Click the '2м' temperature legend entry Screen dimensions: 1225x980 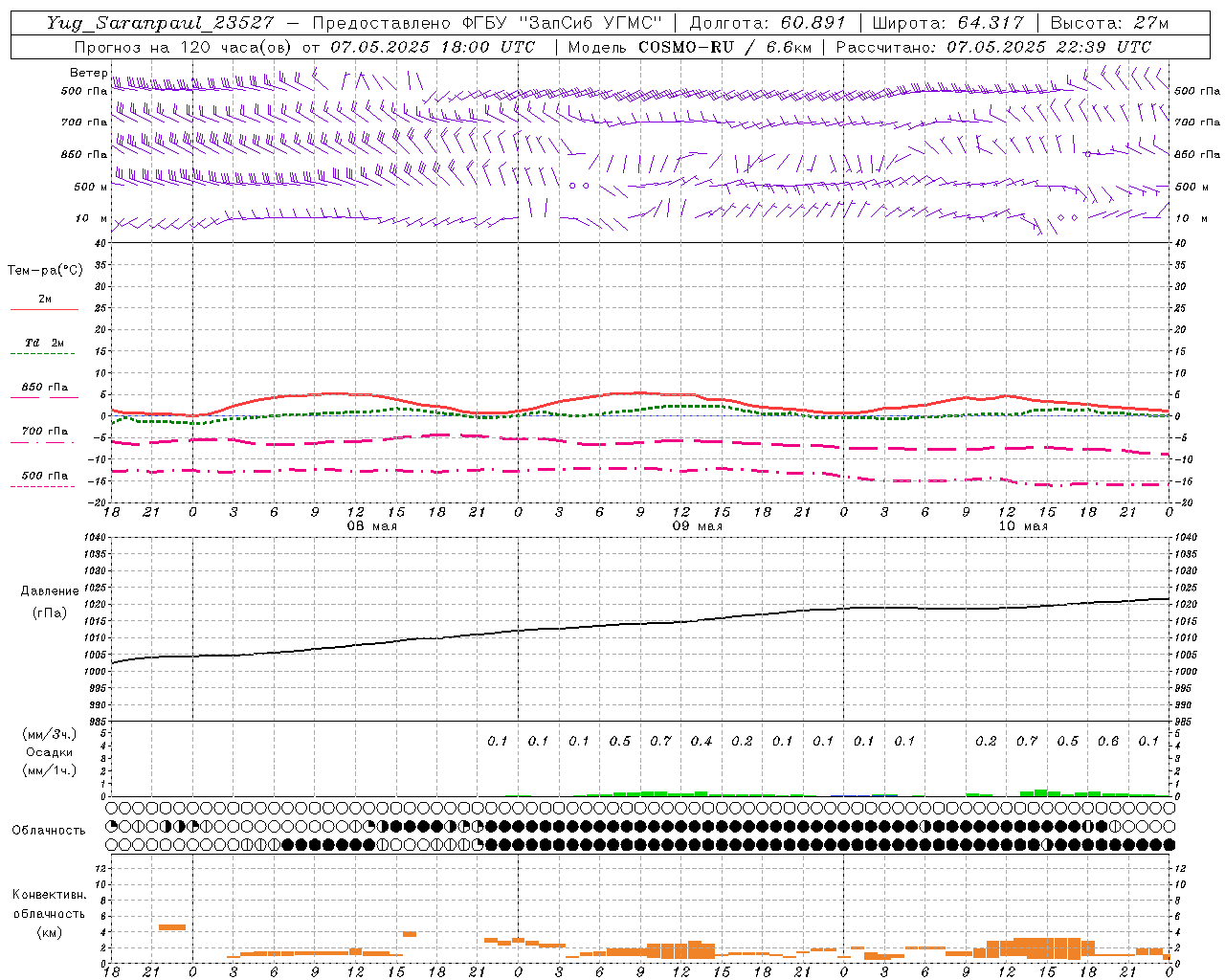45,299
